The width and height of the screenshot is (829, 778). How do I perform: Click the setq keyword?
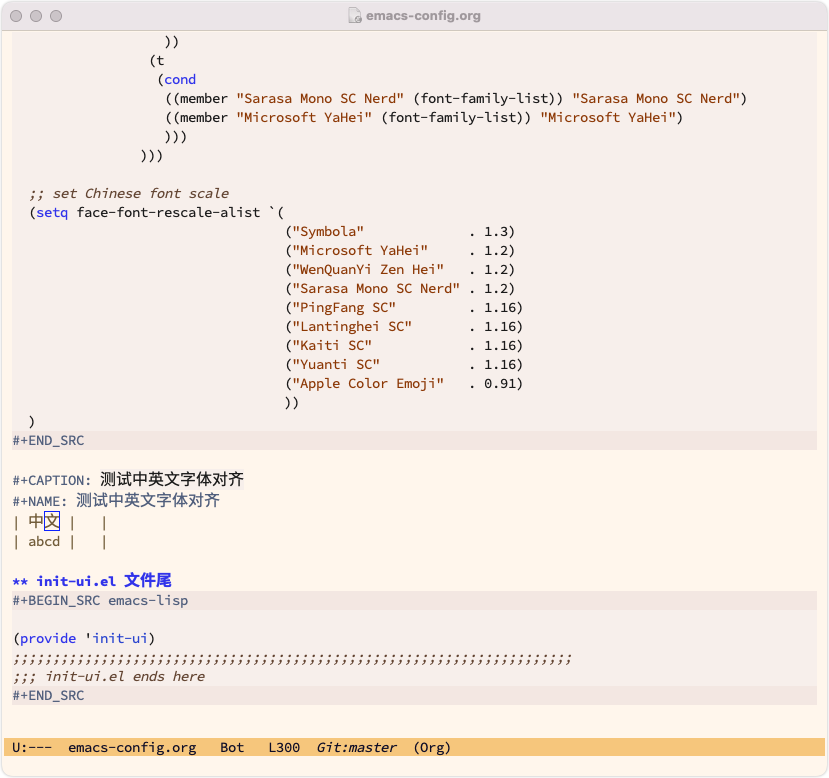[x=52, y=212]
